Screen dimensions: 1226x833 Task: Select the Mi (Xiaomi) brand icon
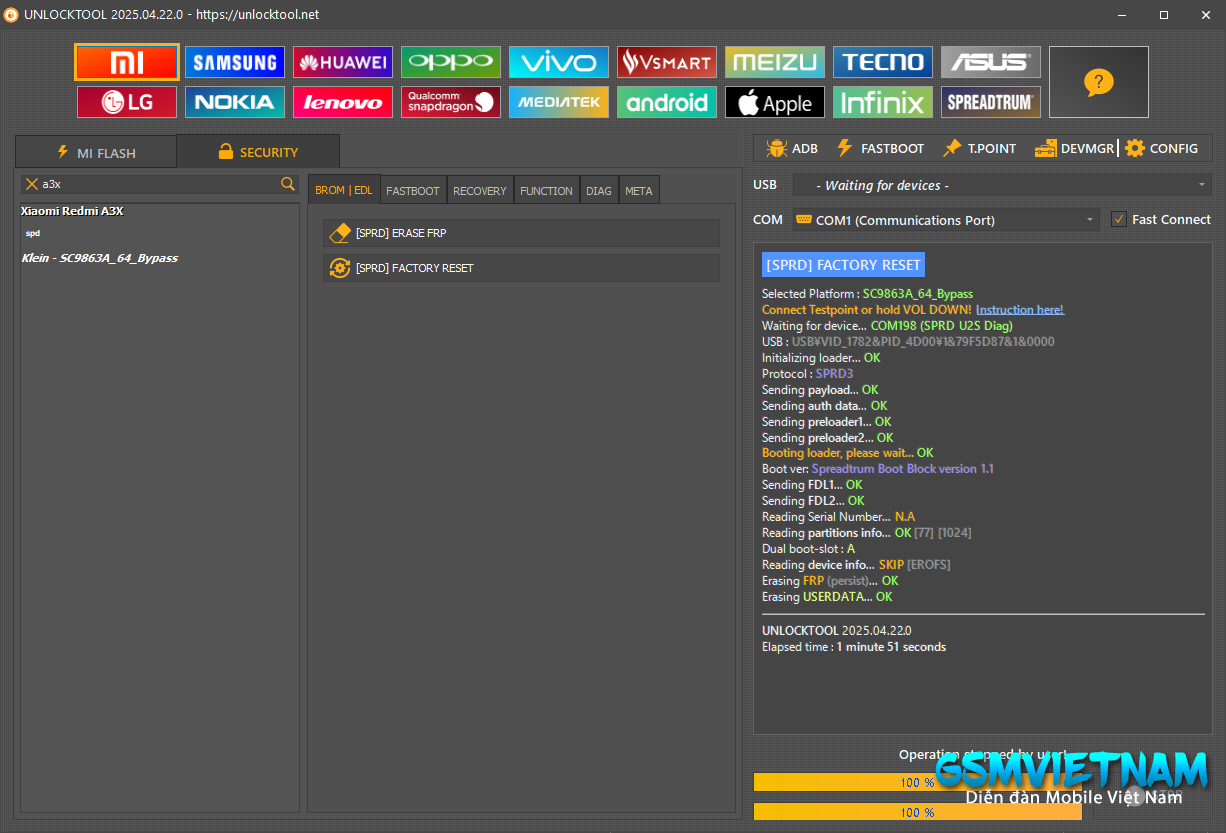coord(127,62)
